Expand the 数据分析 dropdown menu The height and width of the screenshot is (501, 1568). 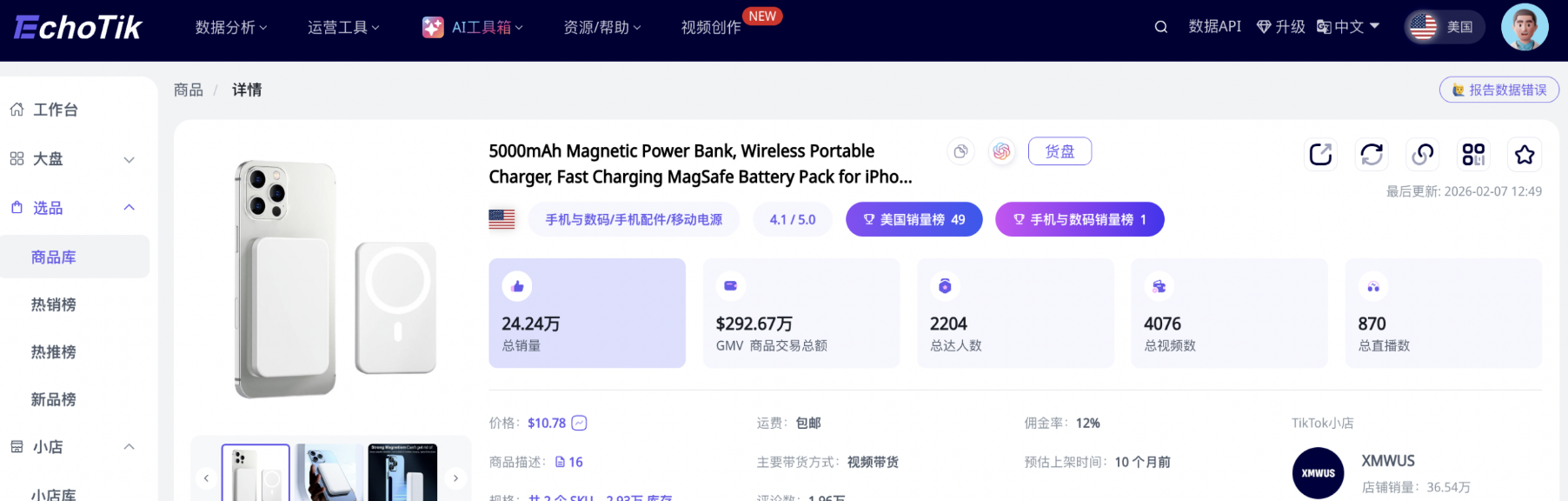[231, 28]
